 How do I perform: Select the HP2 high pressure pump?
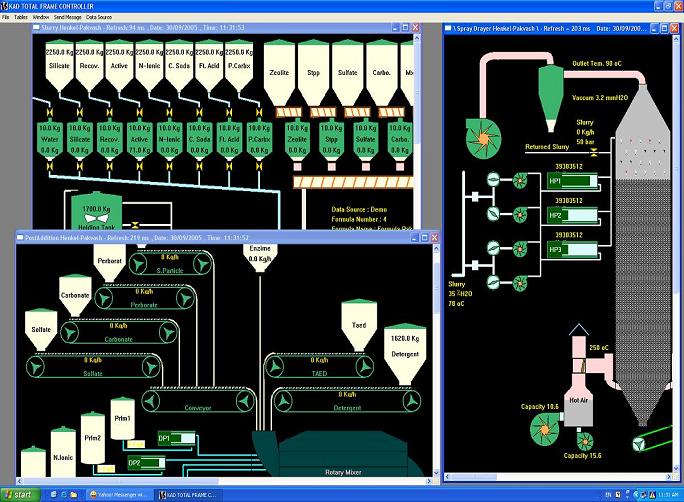click(x=574, y=215)
